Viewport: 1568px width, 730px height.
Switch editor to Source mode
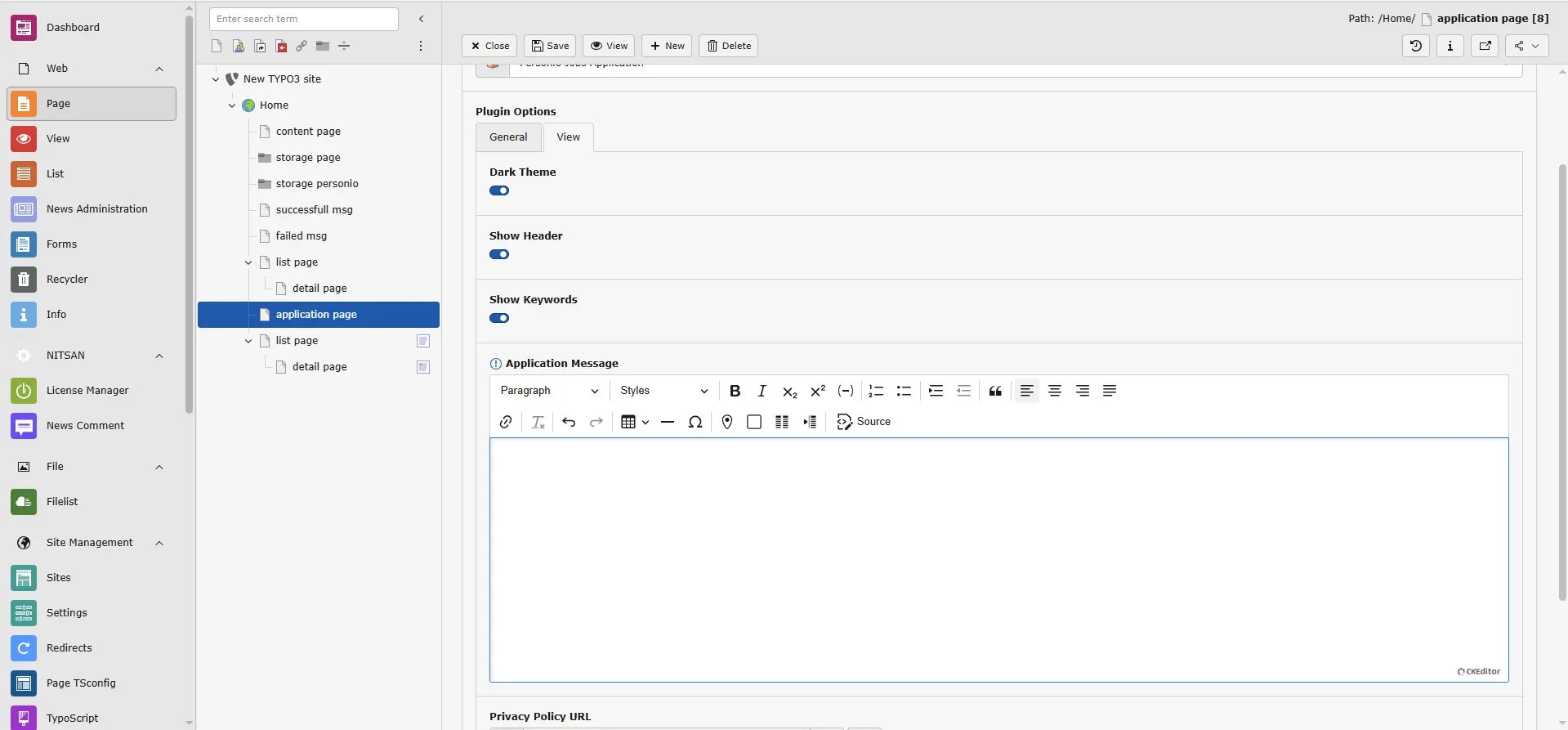(x=864, y=422)
